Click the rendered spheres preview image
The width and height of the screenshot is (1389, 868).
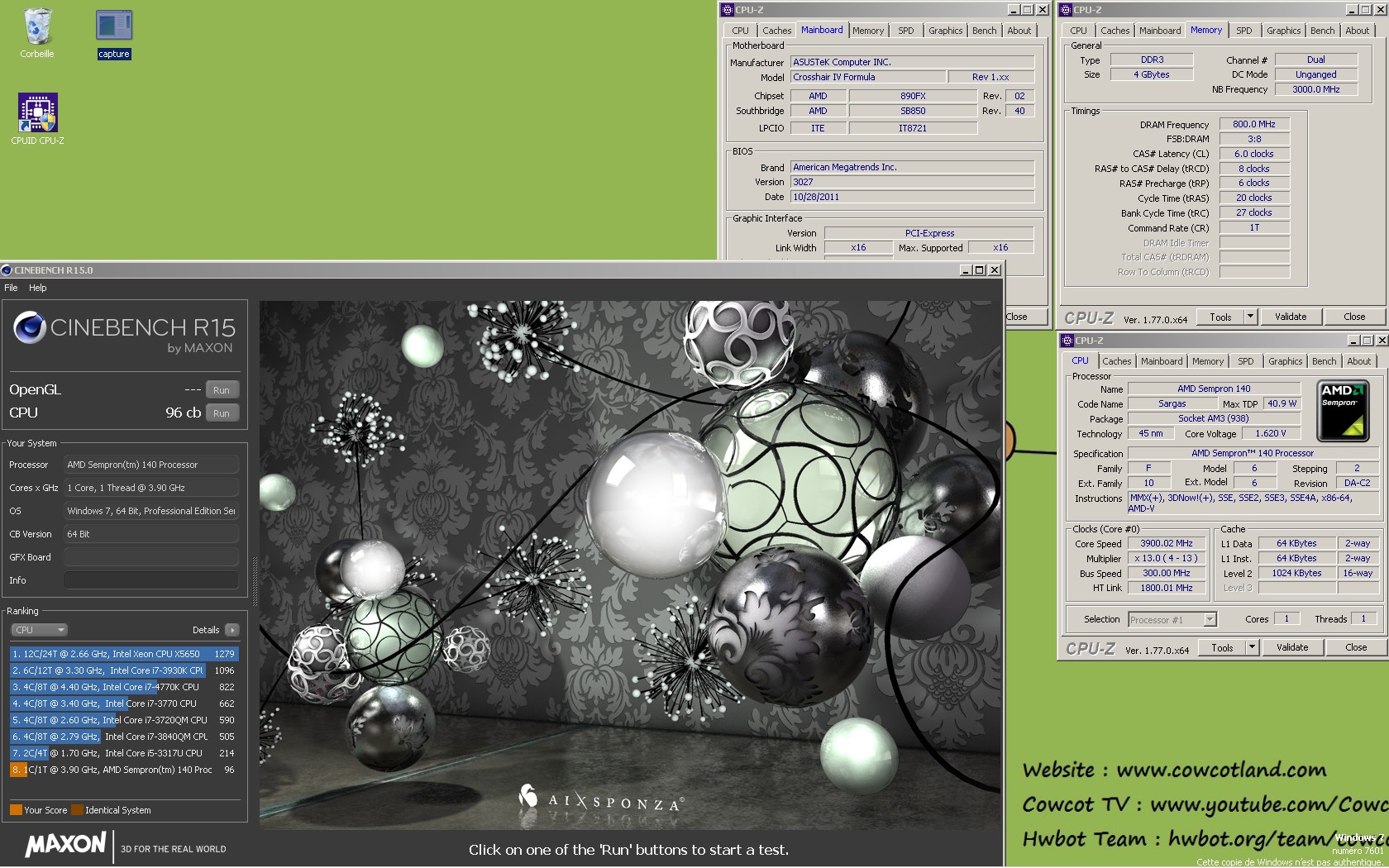point(629,565)
